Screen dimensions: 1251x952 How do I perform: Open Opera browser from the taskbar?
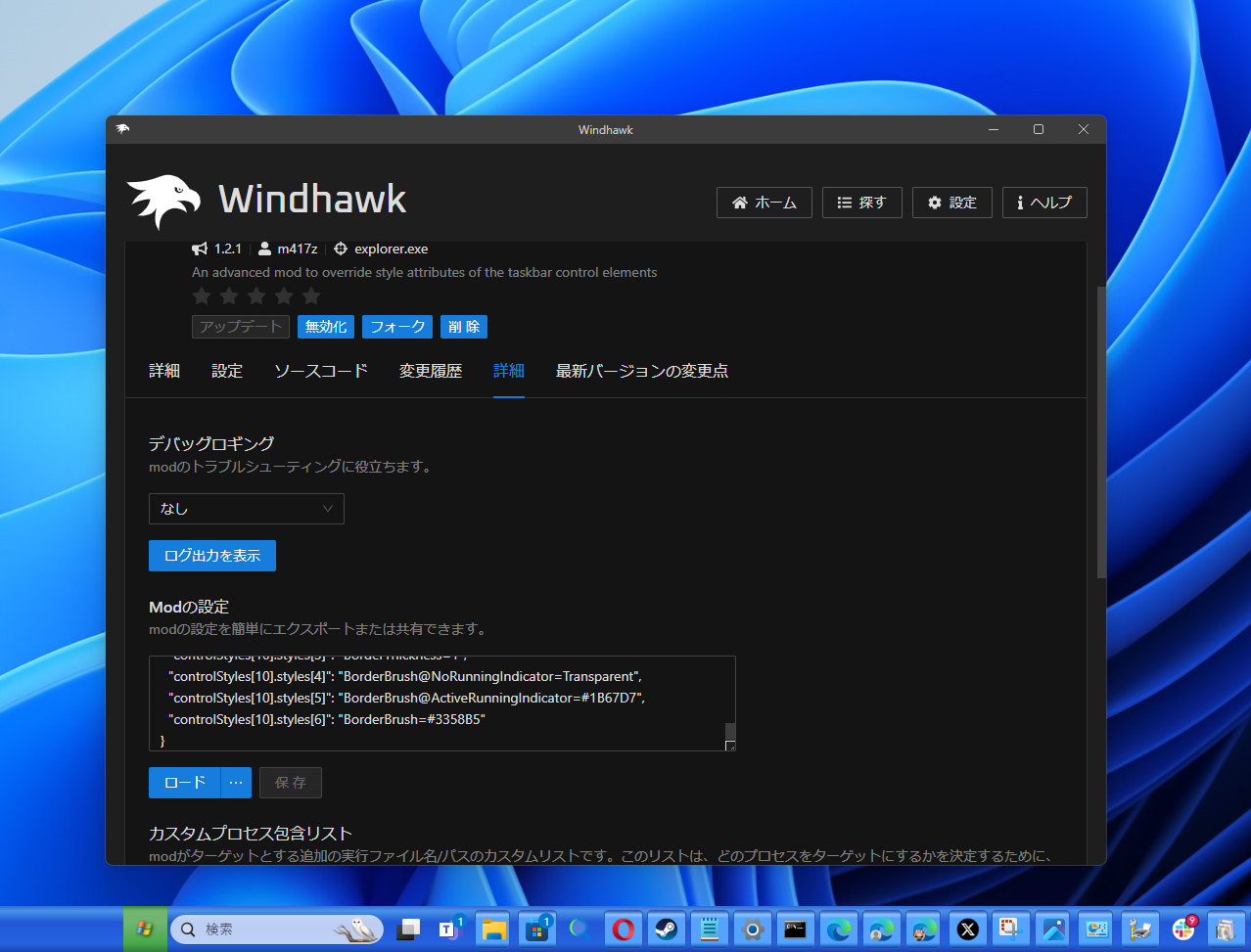pos(624,929)
